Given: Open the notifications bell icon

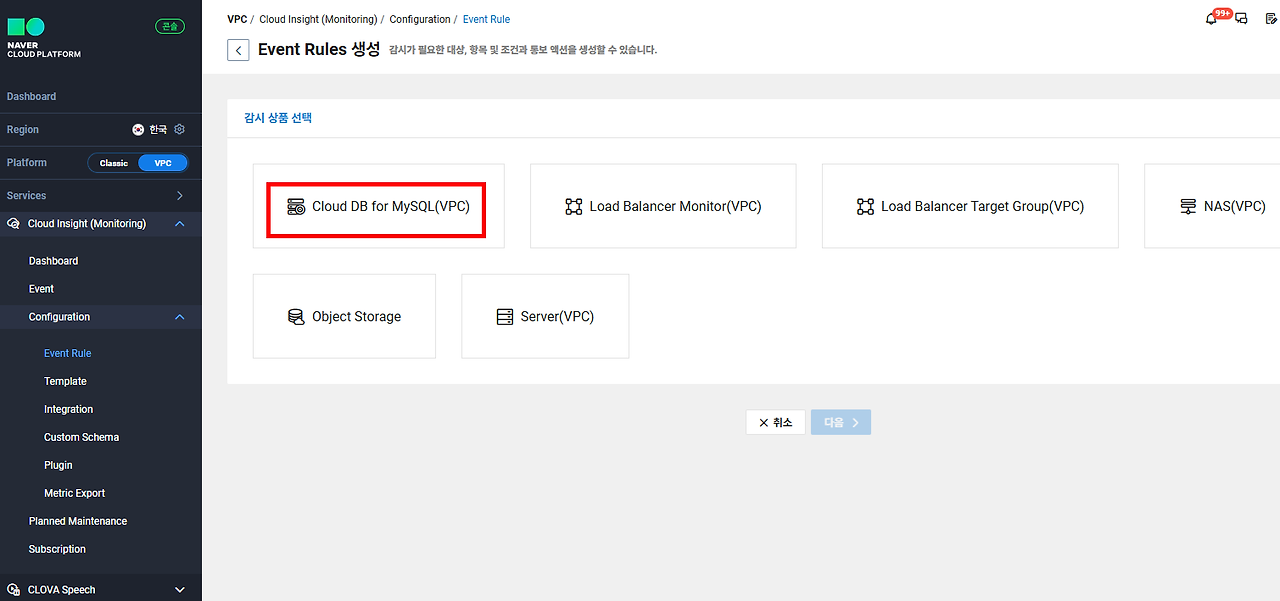Looking at the screenshot, I should [1212, 19].
